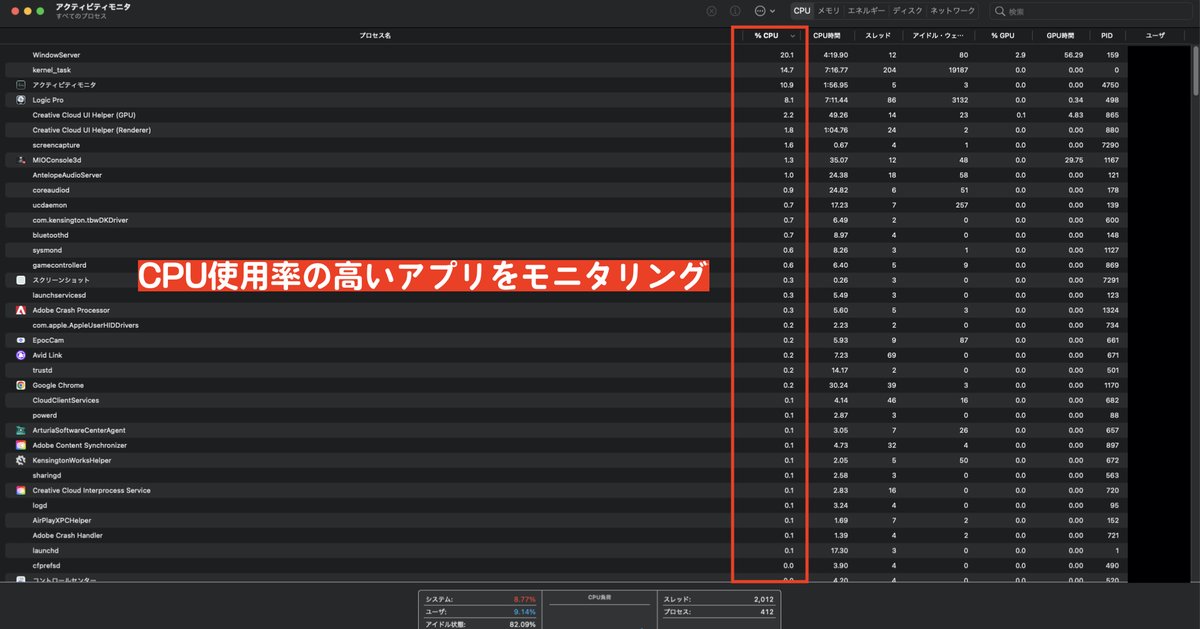Click the Adobe Crash Processor icon
The image size is (1200, 629).
tap(21, 310)
